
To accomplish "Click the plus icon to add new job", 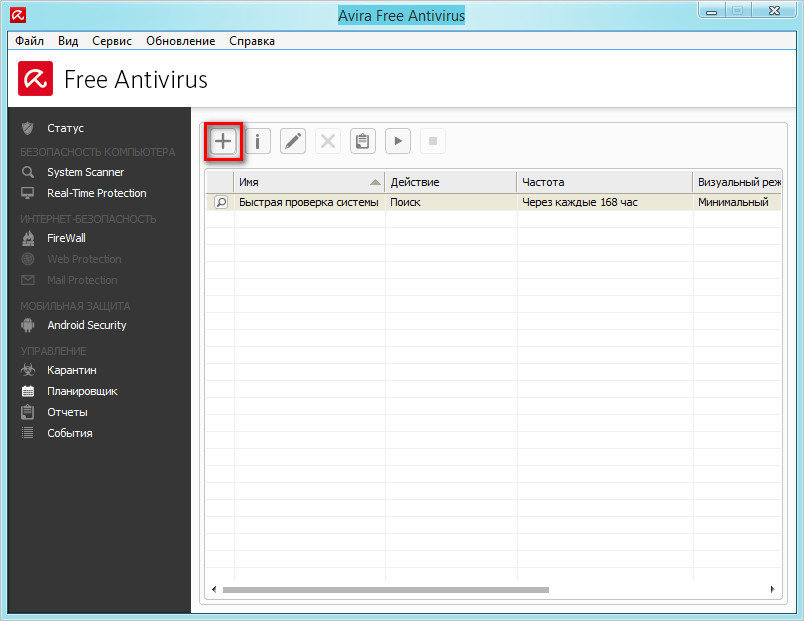I will tap(223, 141).
